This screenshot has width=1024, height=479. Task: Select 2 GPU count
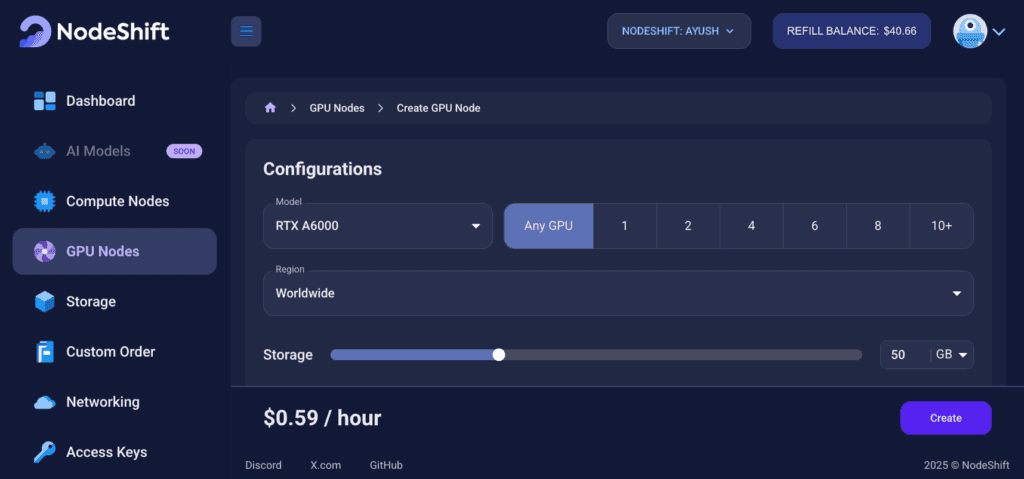click(688, 226)
